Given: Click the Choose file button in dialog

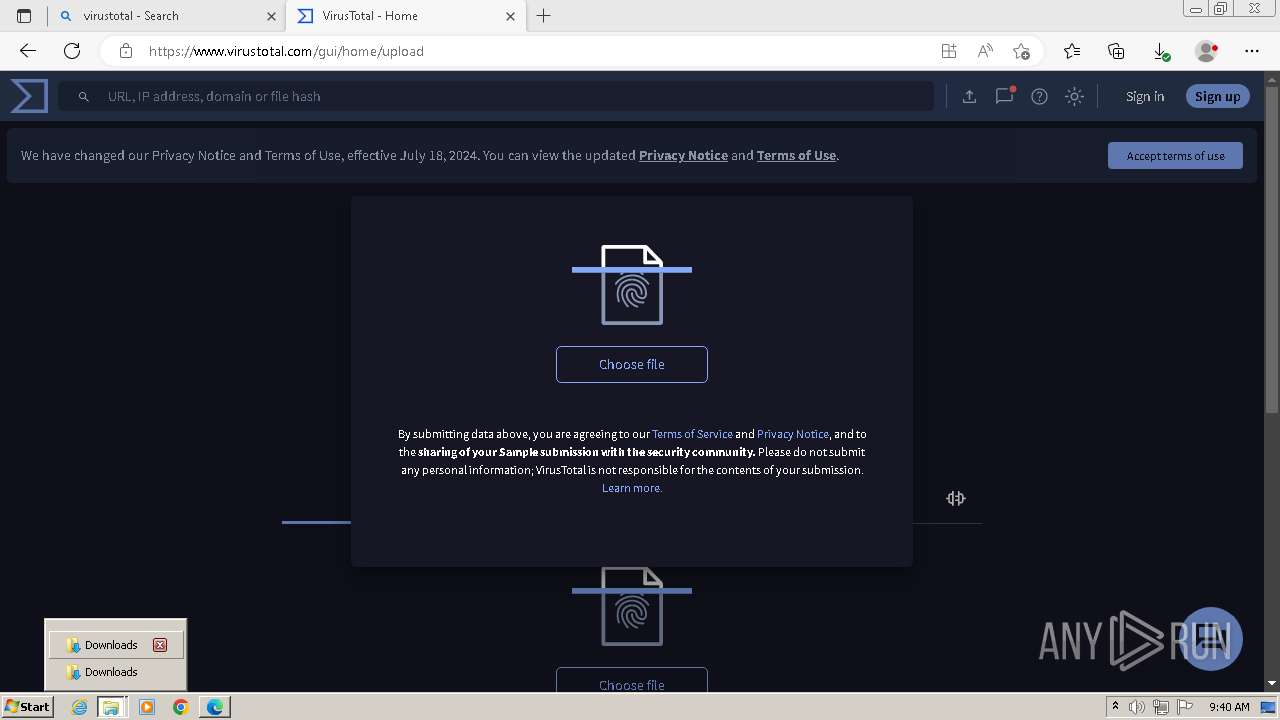Looking at the screenshot, I should click(632, 364).
